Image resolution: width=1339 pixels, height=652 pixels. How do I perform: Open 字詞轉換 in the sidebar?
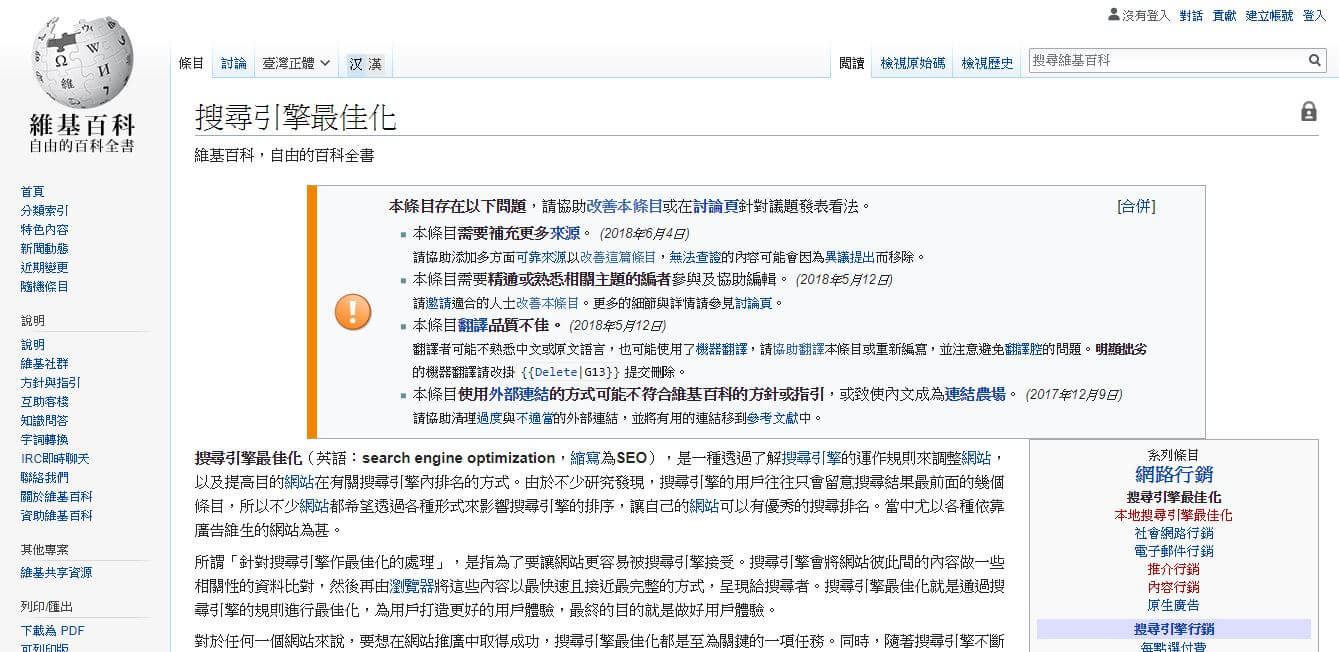[x=44, y=439]
